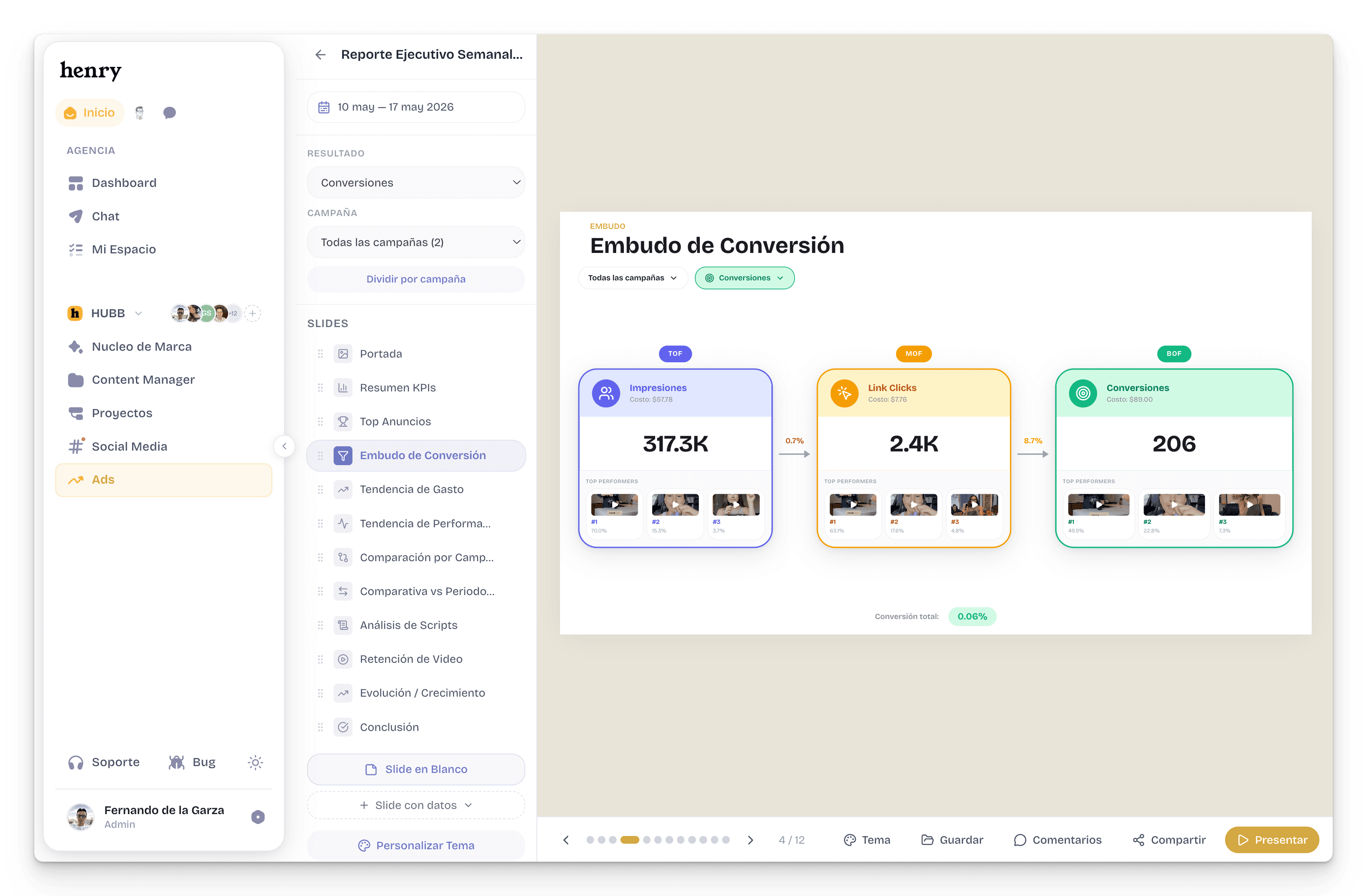
Task: Jump to the first slide pagination dot
Action: coord(590,840)
